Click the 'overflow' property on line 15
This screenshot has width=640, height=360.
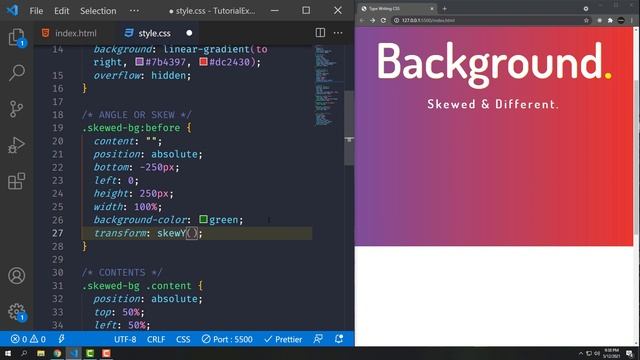[x=117, y=76]
